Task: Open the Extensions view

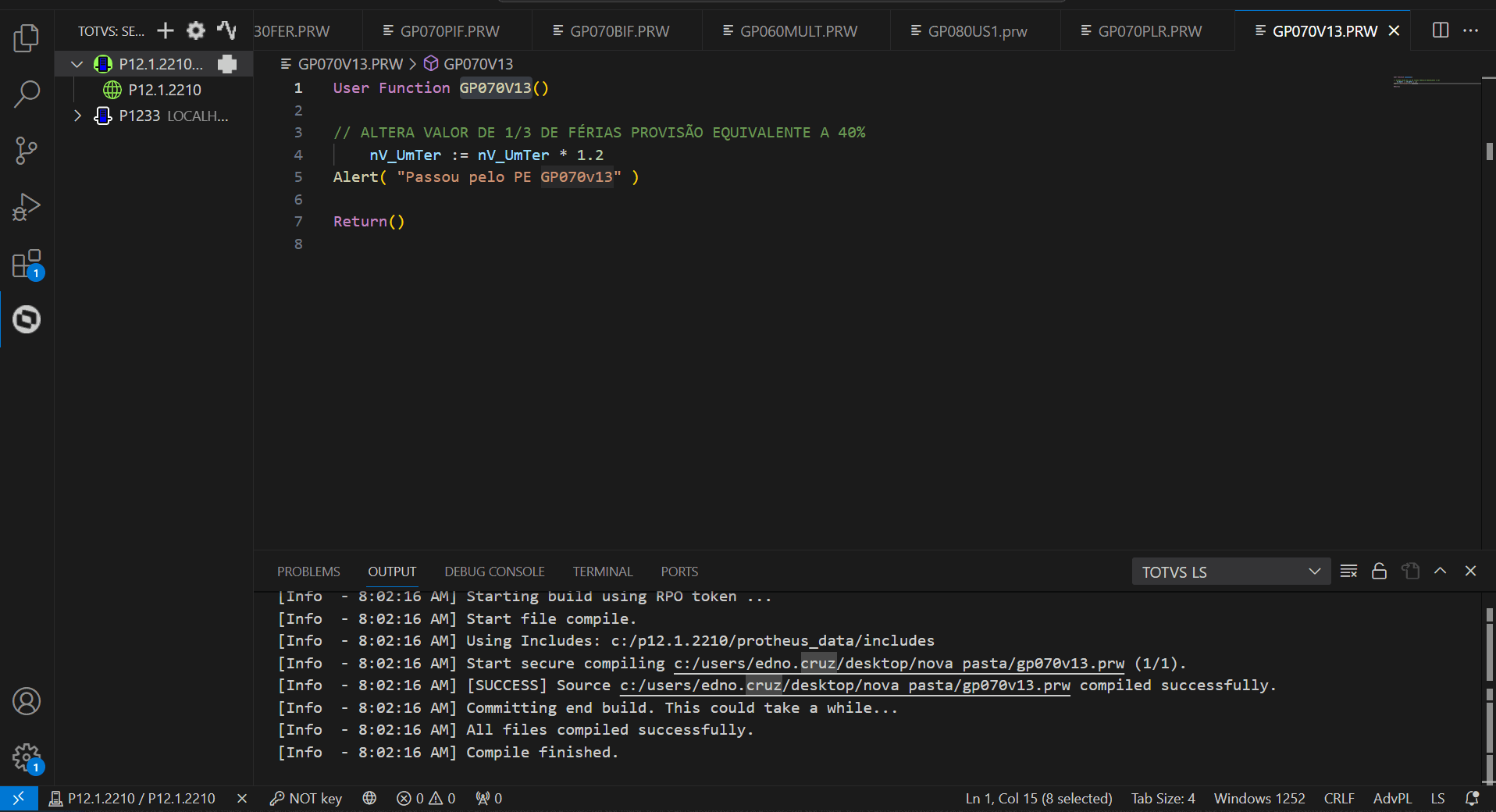Action: (27, 264)
